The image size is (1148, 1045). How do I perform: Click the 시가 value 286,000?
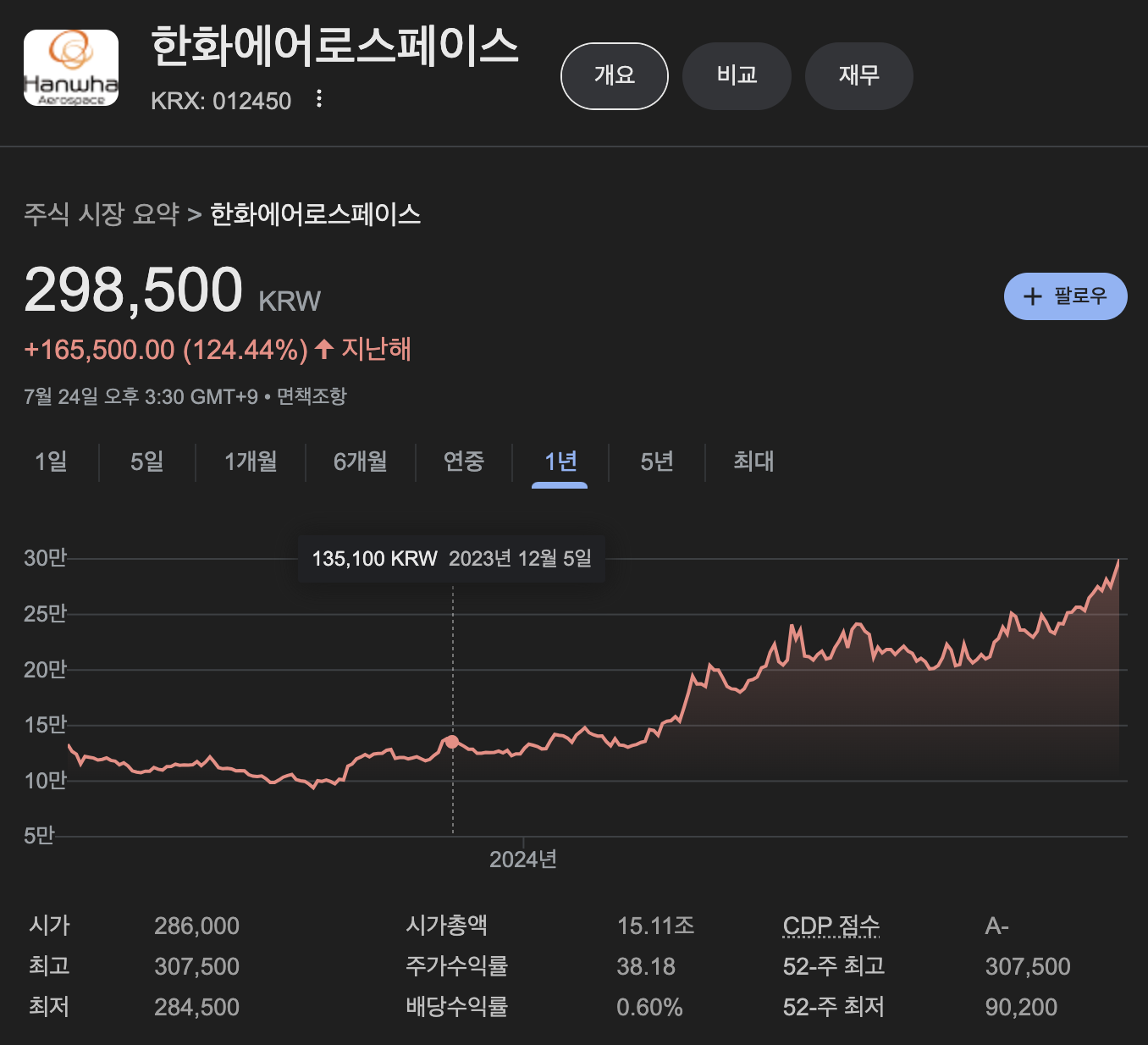pos(196,926)
